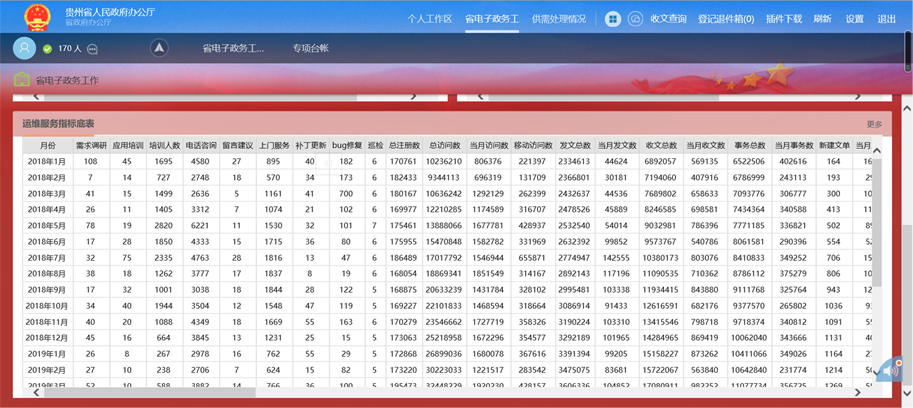
Task: Click 插件下载 link
Action: (x=784, y=19)
